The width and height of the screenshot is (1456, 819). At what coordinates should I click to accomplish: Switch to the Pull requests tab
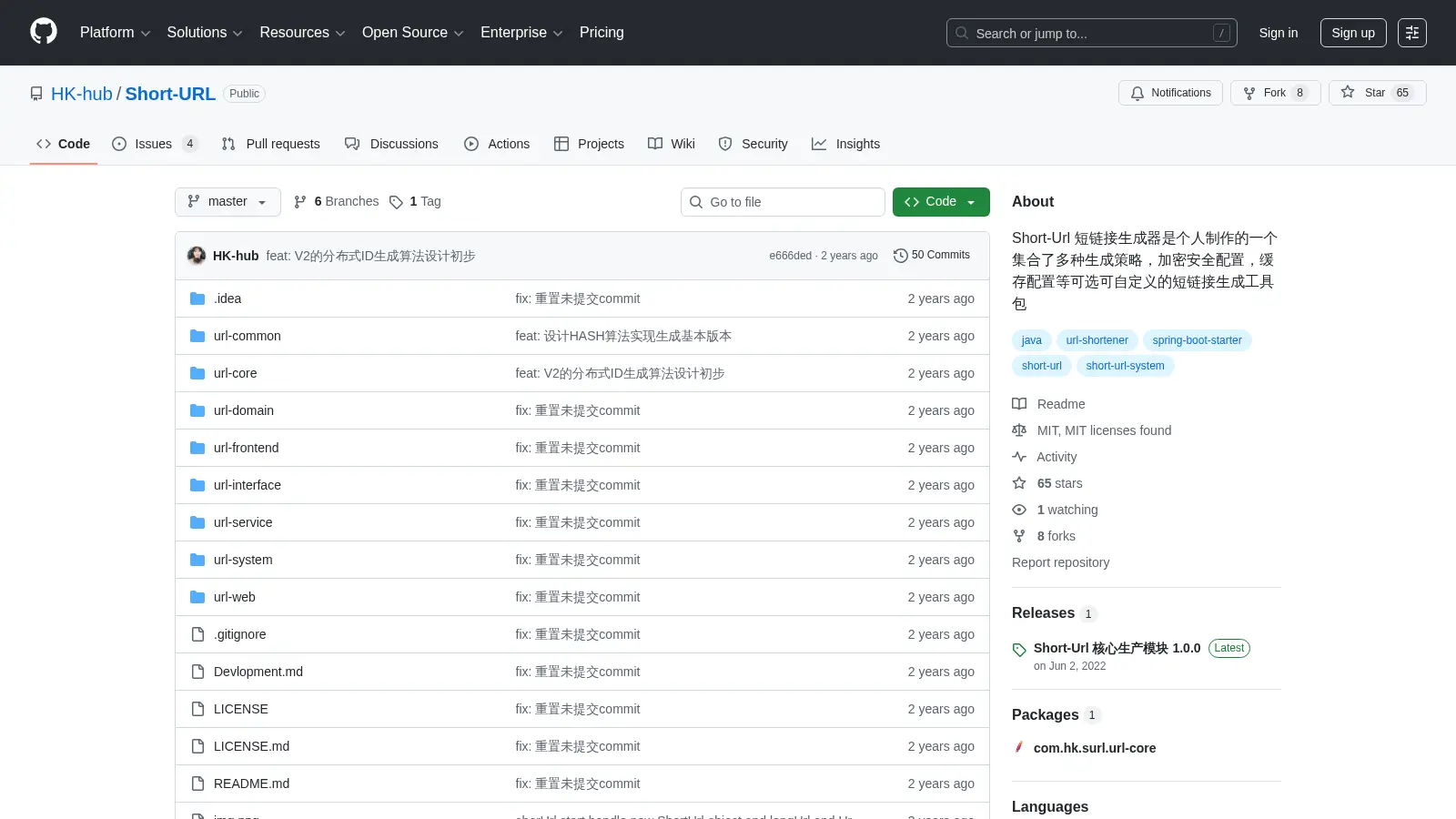coord(271,144)
